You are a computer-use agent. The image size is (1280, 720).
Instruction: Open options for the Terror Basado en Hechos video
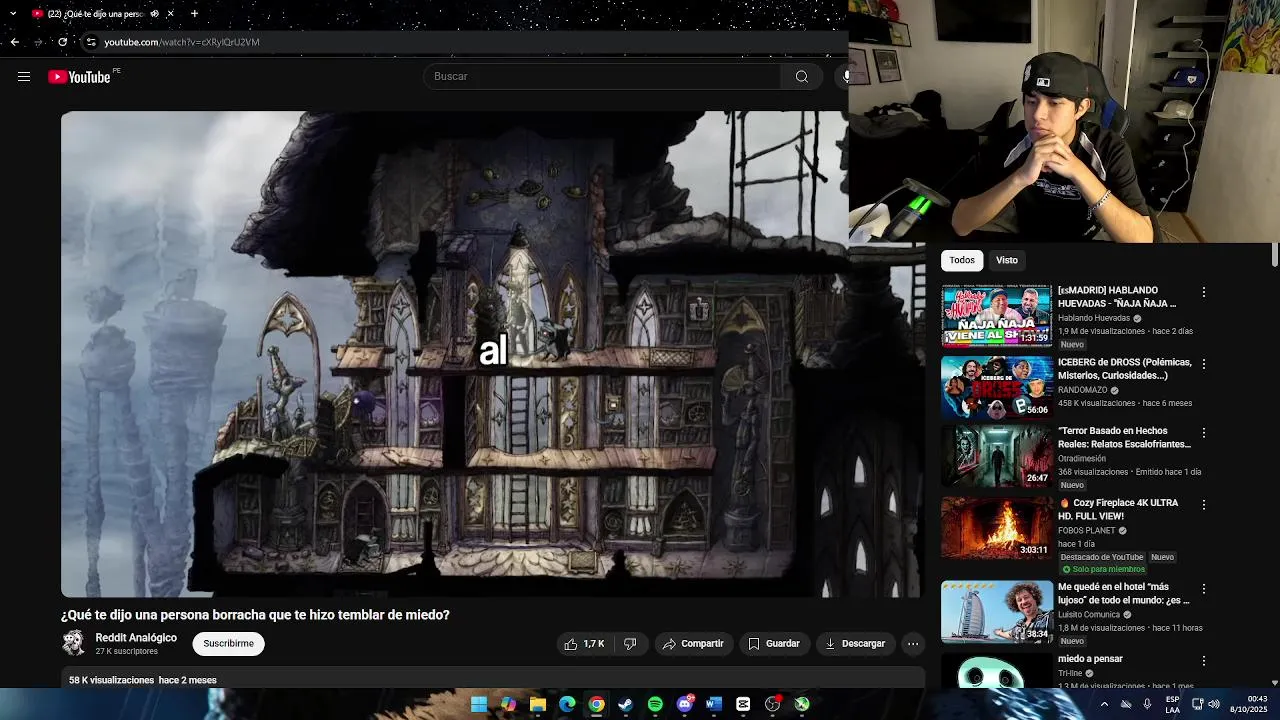pos(1204,433)
